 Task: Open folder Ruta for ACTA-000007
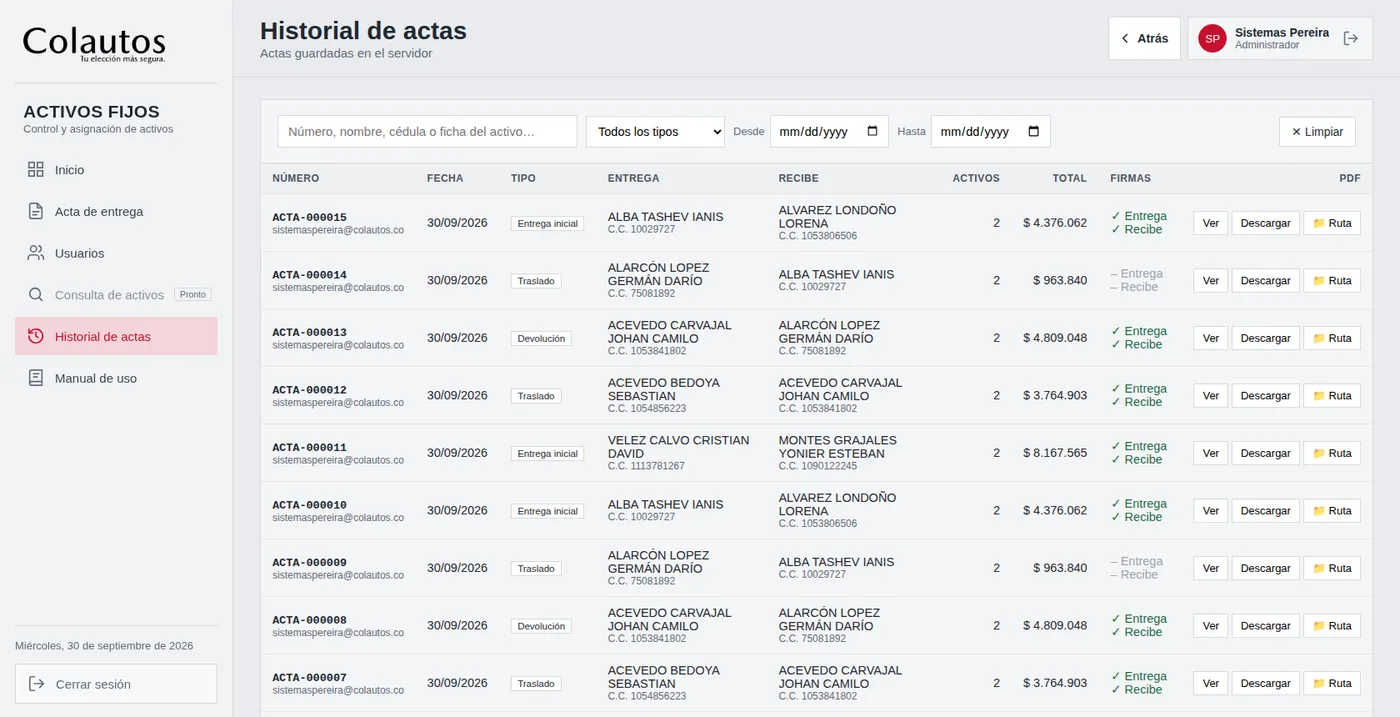click(1332, 684)
